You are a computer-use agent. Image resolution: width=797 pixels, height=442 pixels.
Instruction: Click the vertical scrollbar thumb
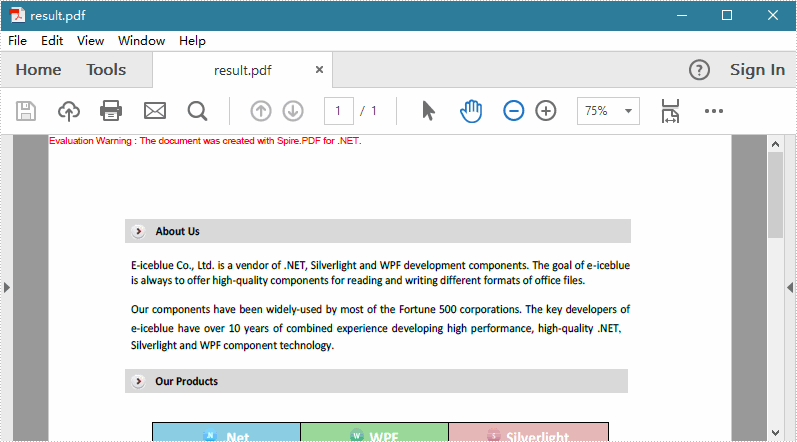click(x=775, y=195)
